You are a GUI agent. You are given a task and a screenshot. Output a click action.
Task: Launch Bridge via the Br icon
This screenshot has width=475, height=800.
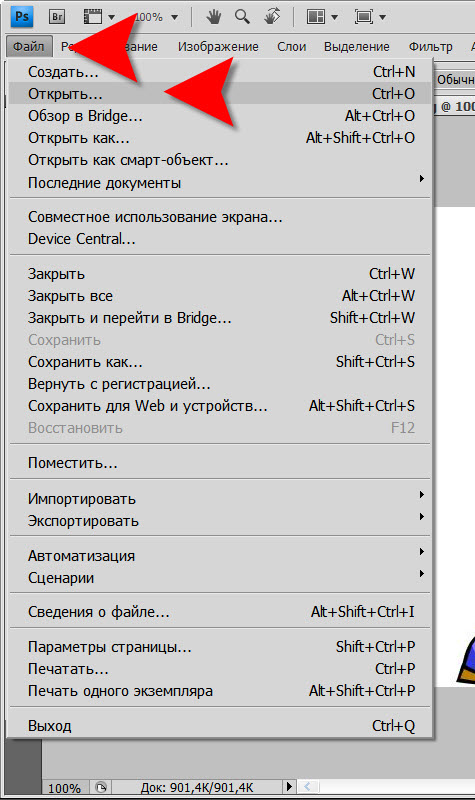point(57,17)
